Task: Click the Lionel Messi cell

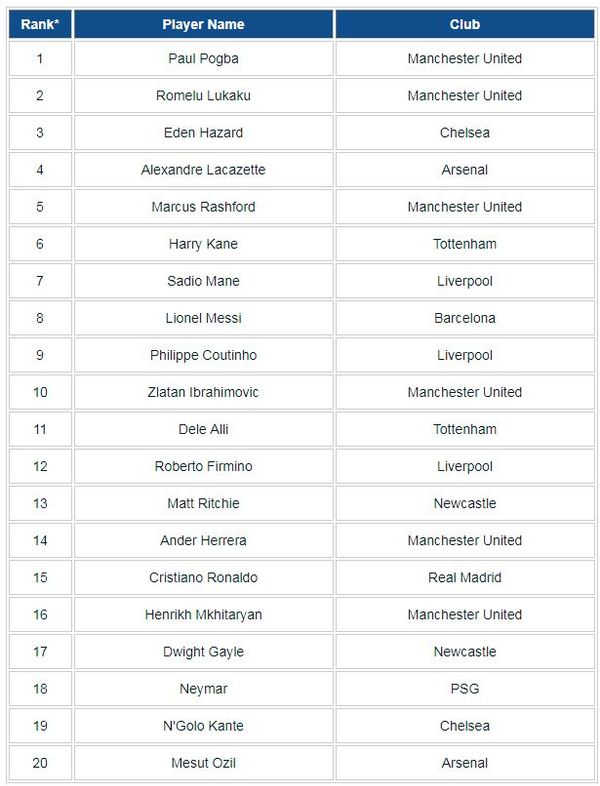Action: 204,318
